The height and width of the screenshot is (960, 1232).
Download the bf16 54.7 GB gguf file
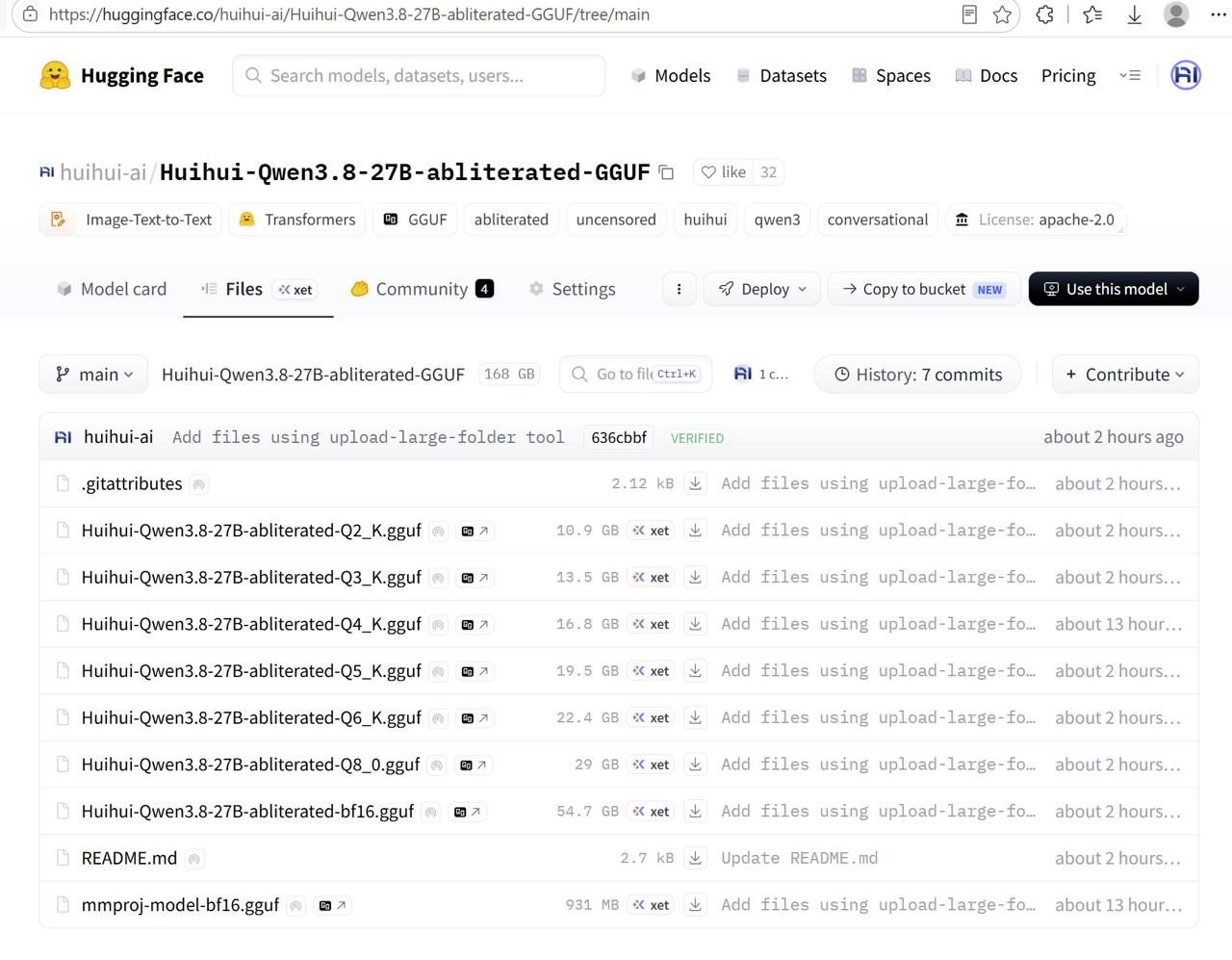(695, 812)
